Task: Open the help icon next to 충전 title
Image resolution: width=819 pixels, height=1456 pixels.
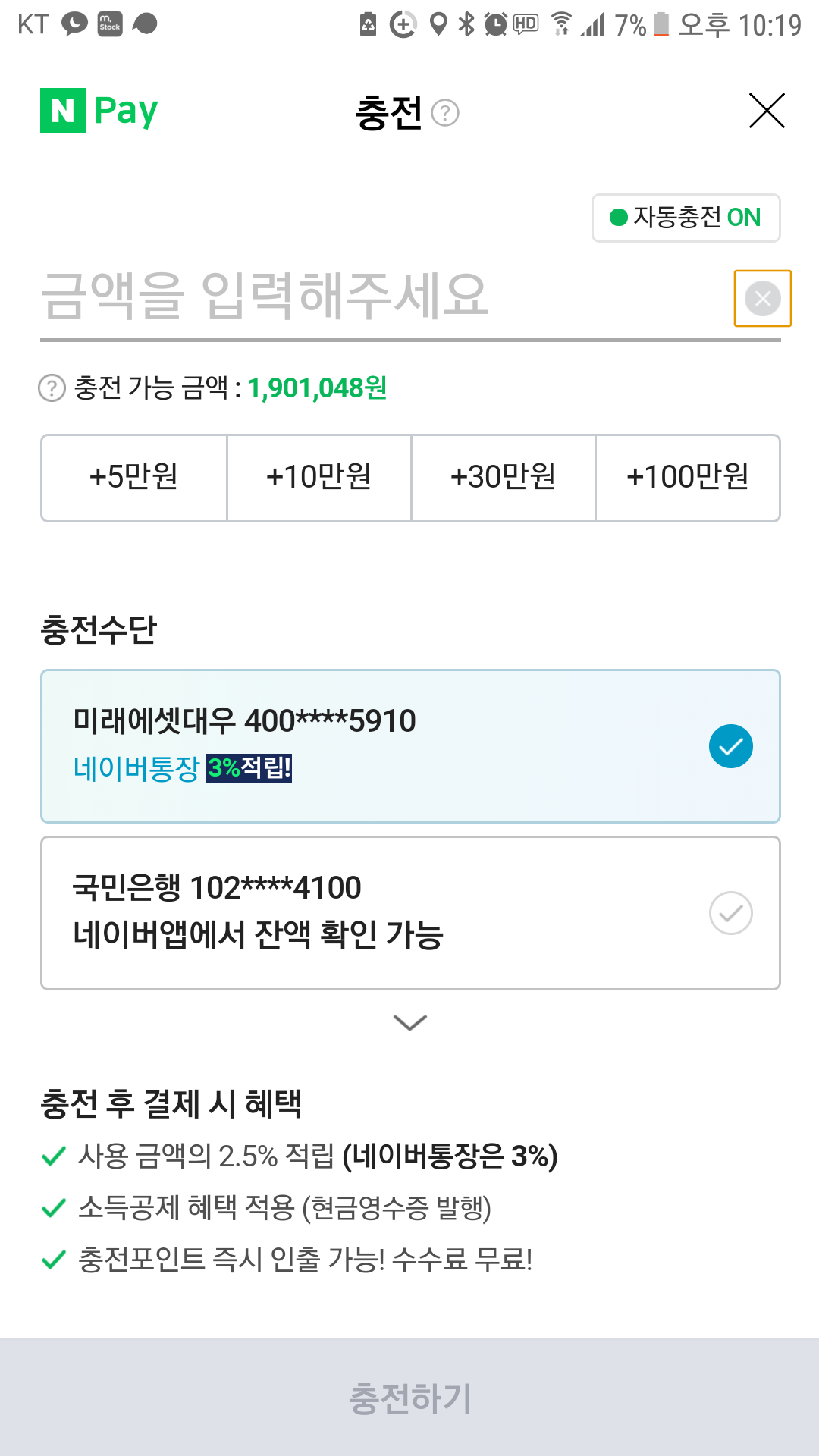Action: pyautogui.click(x=445, y=113)
